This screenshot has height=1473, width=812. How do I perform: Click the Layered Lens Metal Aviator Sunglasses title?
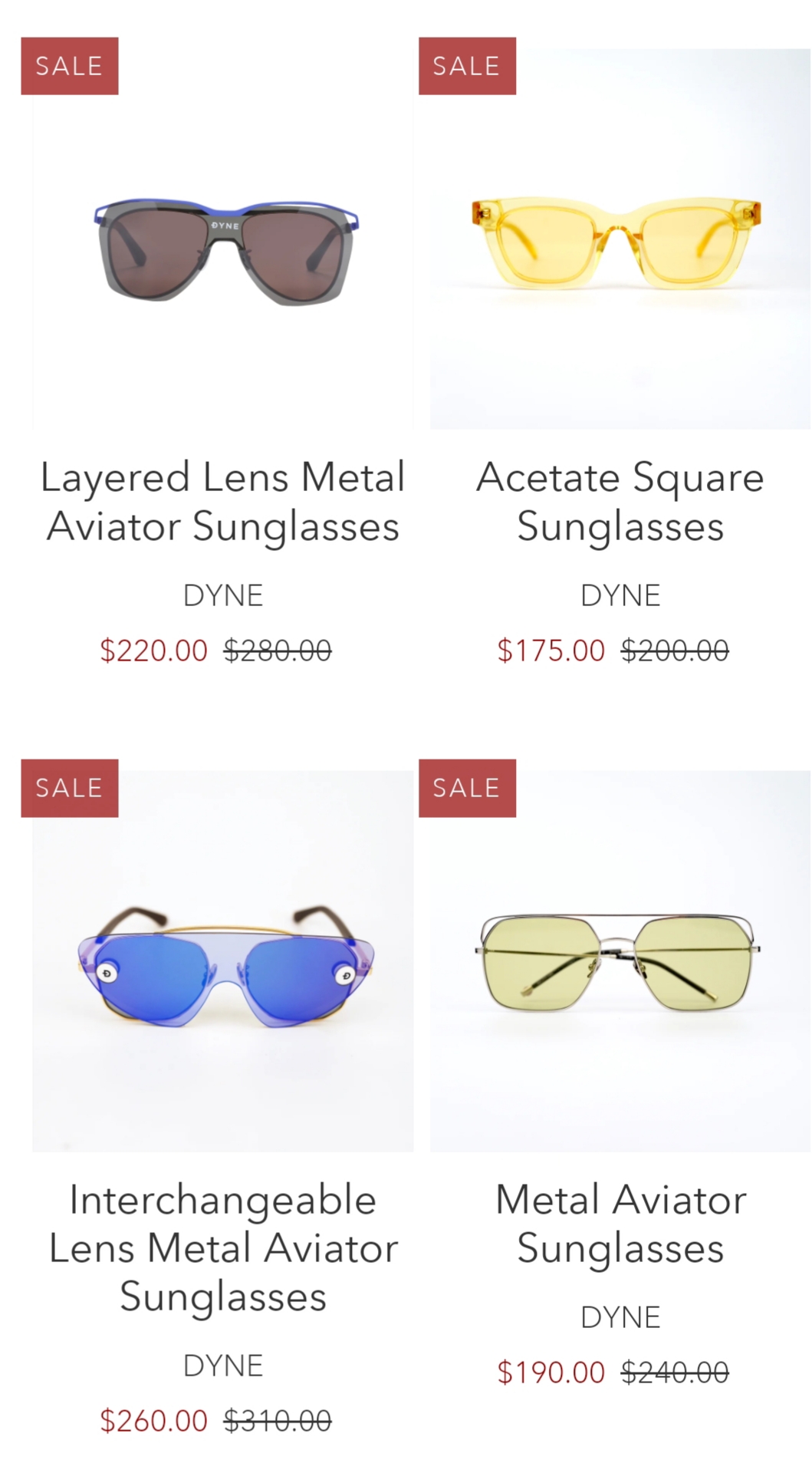click(x=222, y=501)
